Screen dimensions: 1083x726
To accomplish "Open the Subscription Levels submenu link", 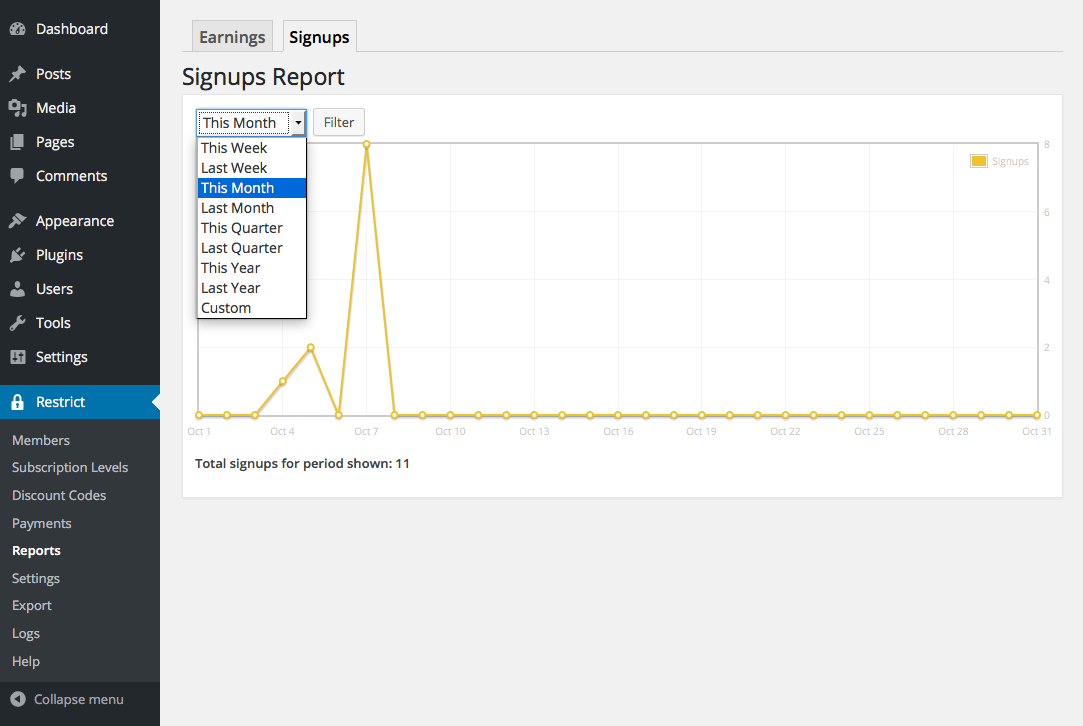I will [70, 467].
